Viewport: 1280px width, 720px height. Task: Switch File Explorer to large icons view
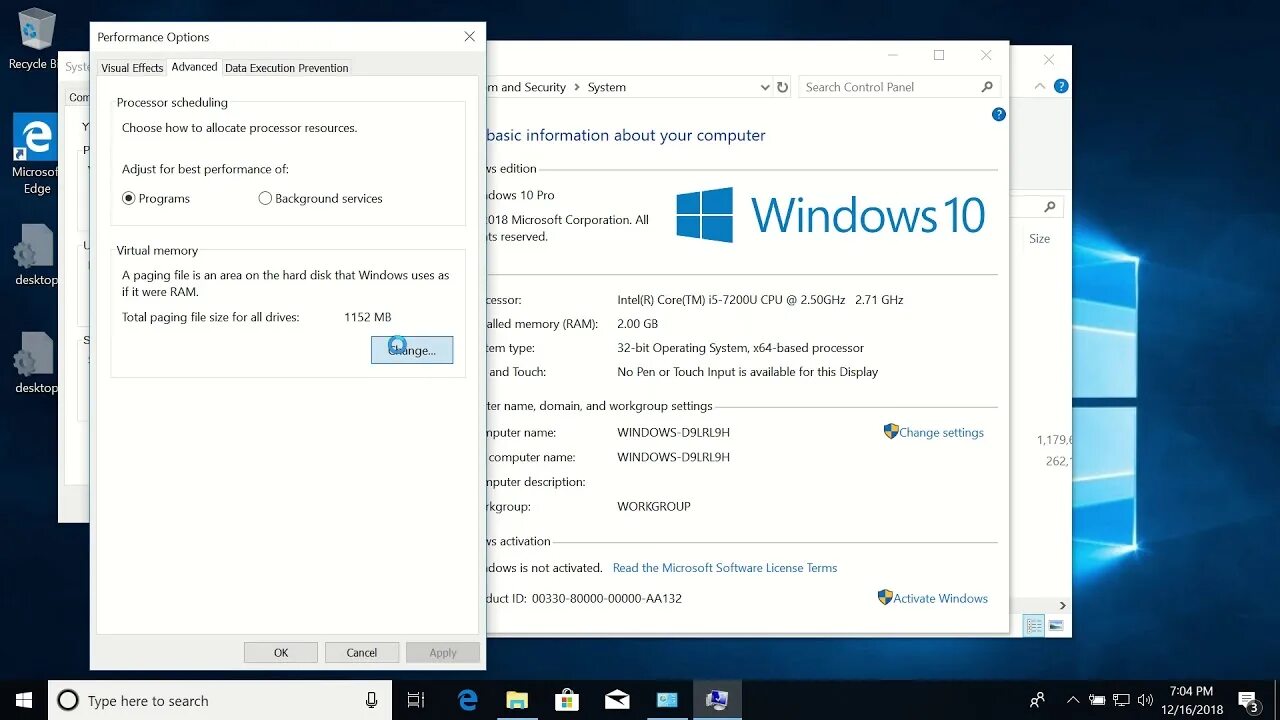[1054, 626]
